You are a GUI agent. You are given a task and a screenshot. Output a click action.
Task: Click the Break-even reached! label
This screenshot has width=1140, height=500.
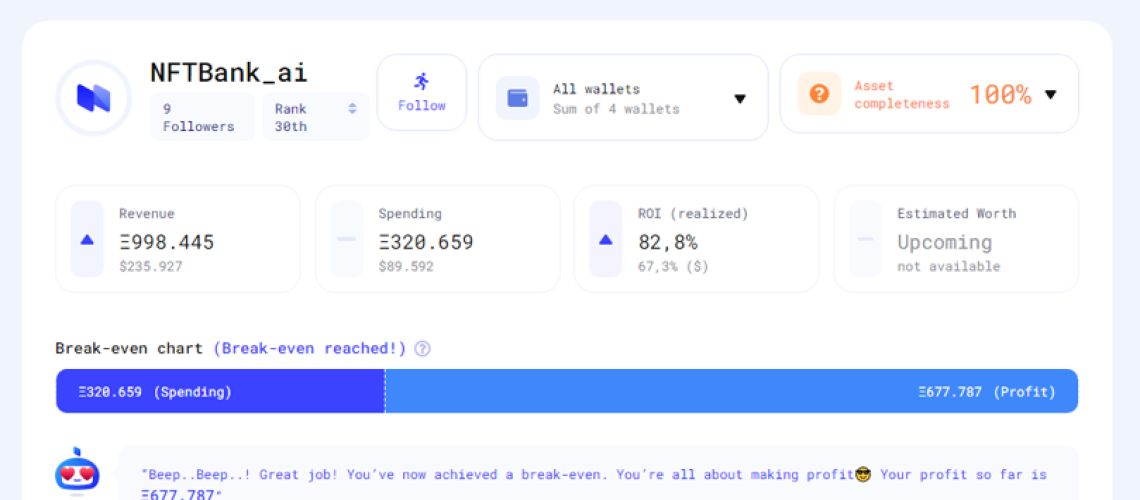pos(310,349)
